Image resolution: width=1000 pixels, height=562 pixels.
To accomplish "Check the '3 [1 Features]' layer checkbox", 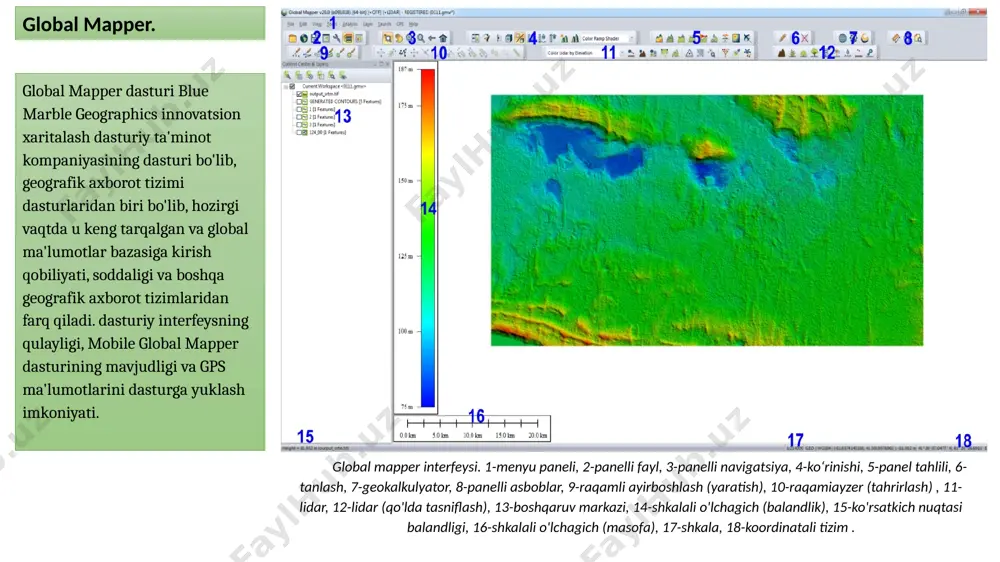I will 298,124.
